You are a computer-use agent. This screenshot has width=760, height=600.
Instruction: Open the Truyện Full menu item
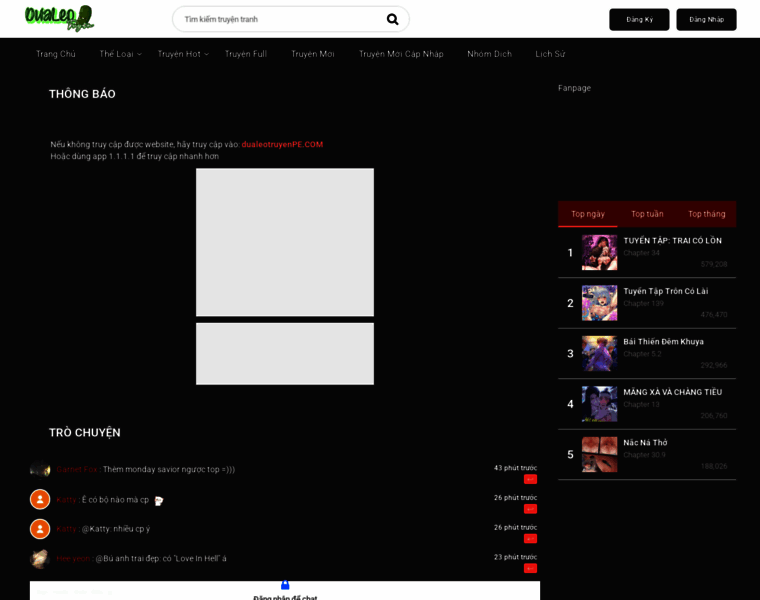pos(246,54)
